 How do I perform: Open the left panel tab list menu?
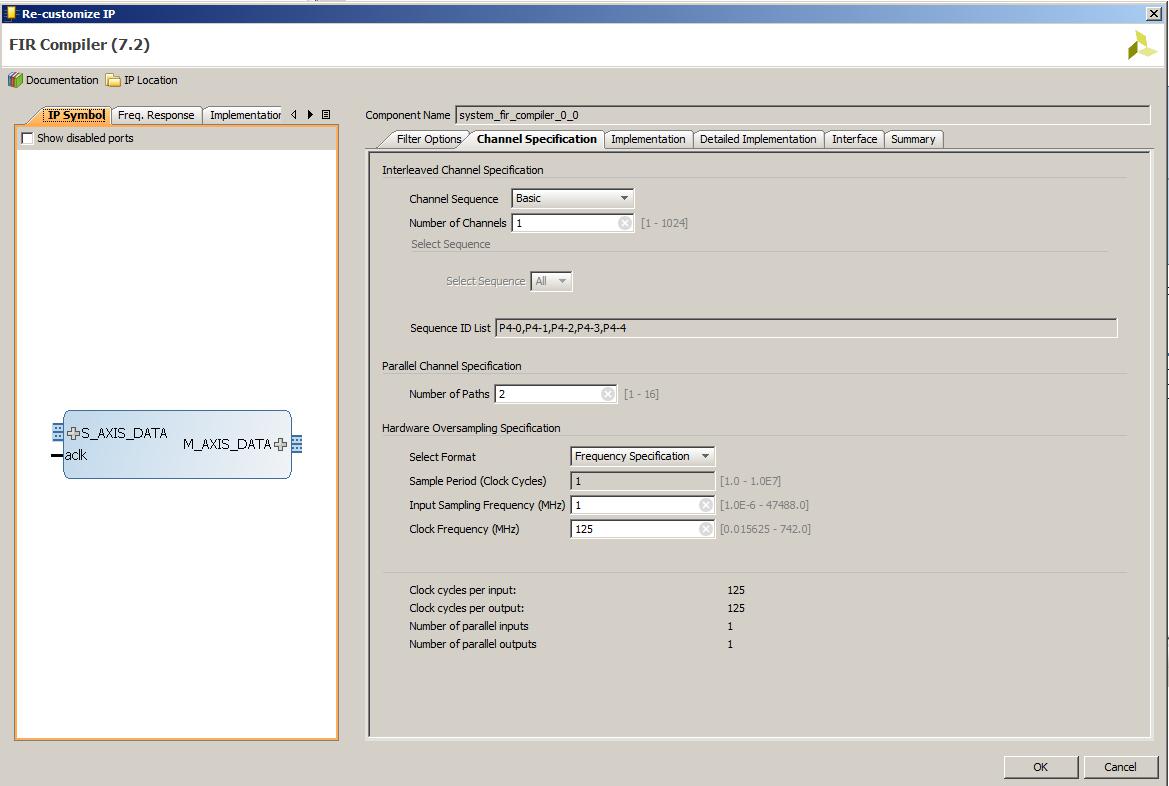tap(326, 115)
